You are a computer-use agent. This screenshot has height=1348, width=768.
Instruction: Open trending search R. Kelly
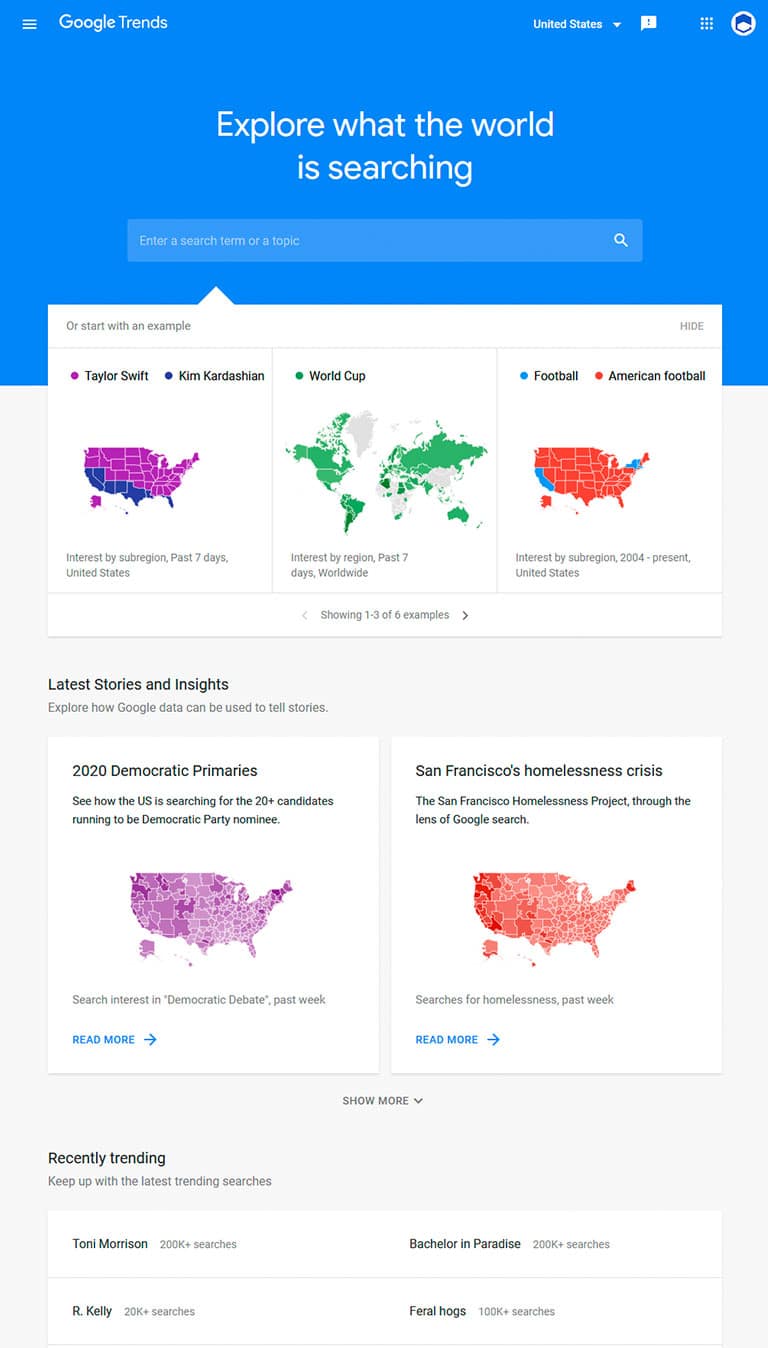[x=92, y=1311]
